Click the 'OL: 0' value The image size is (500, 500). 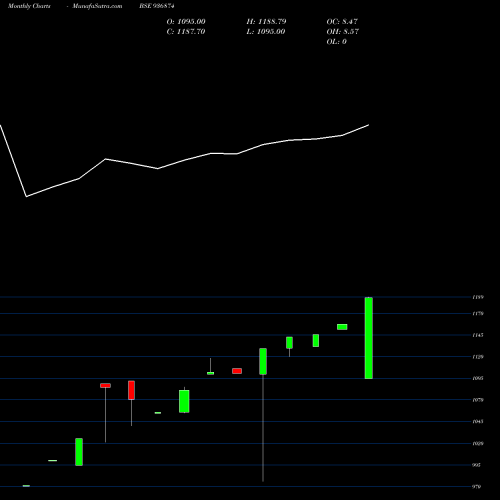click(x=336, y=42)
